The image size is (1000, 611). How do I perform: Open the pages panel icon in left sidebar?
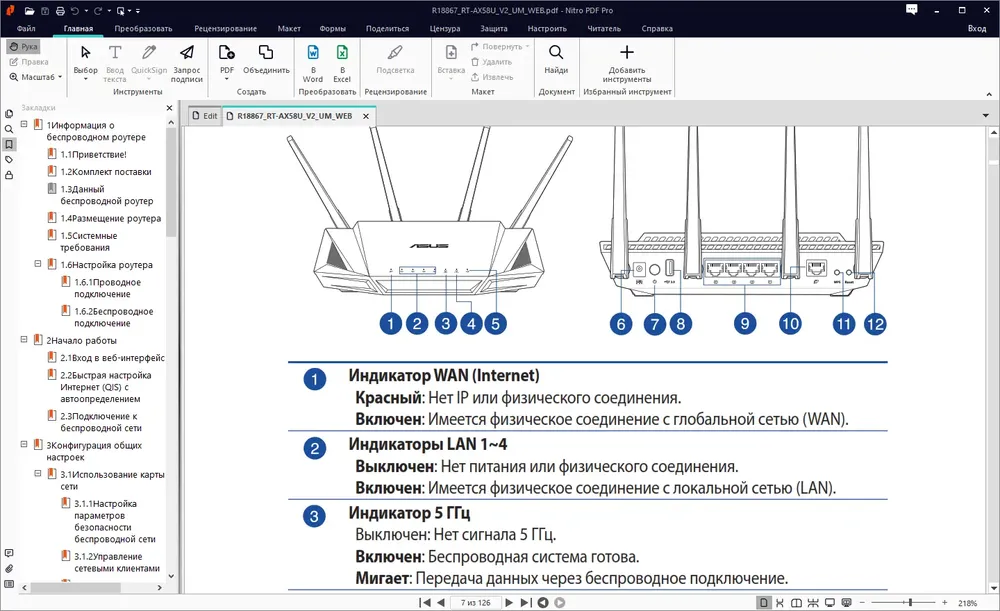pyautogui.click(x=9, y=114)
